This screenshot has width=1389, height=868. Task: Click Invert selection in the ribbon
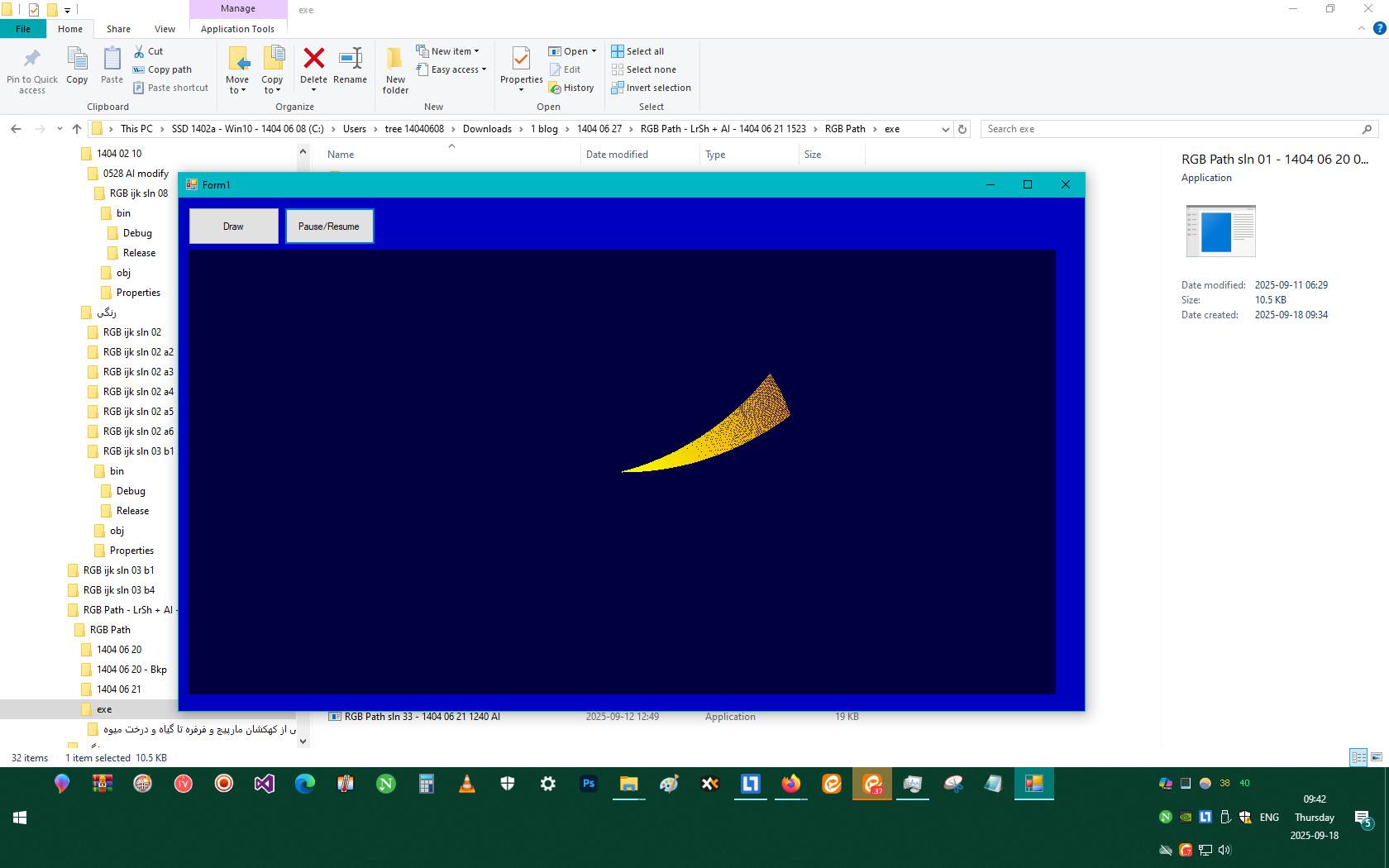tap(652, 87)
